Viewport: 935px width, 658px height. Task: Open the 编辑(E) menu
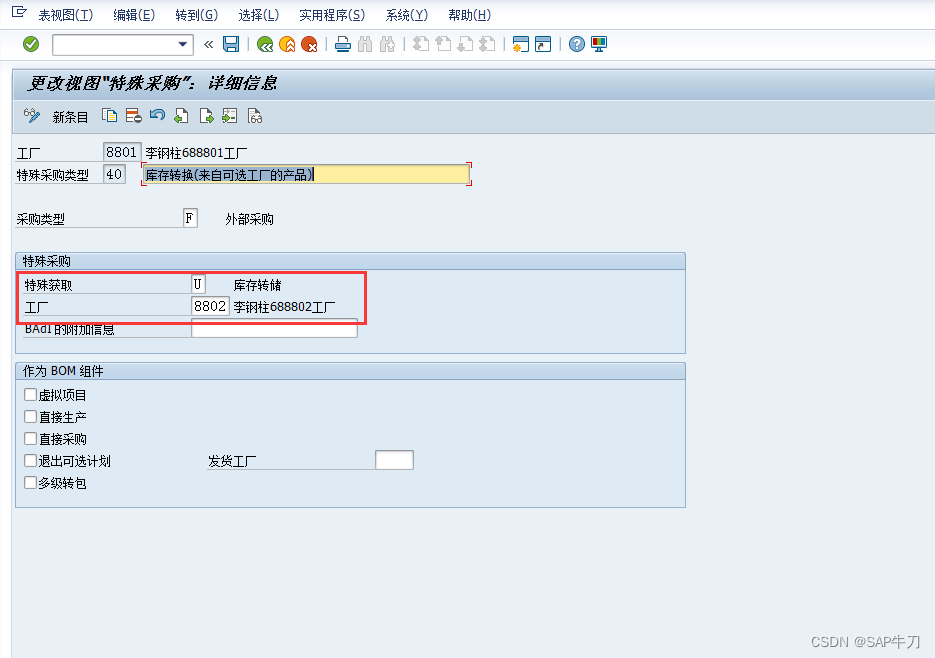pos(134,15)
